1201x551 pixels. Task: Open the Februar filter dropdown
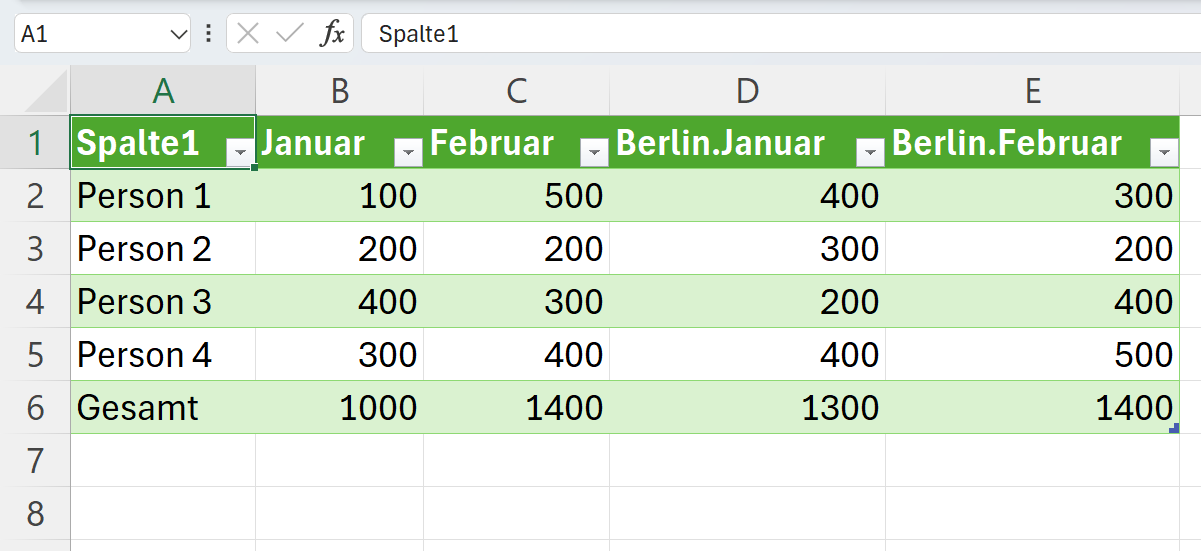(x=594, y=152)
